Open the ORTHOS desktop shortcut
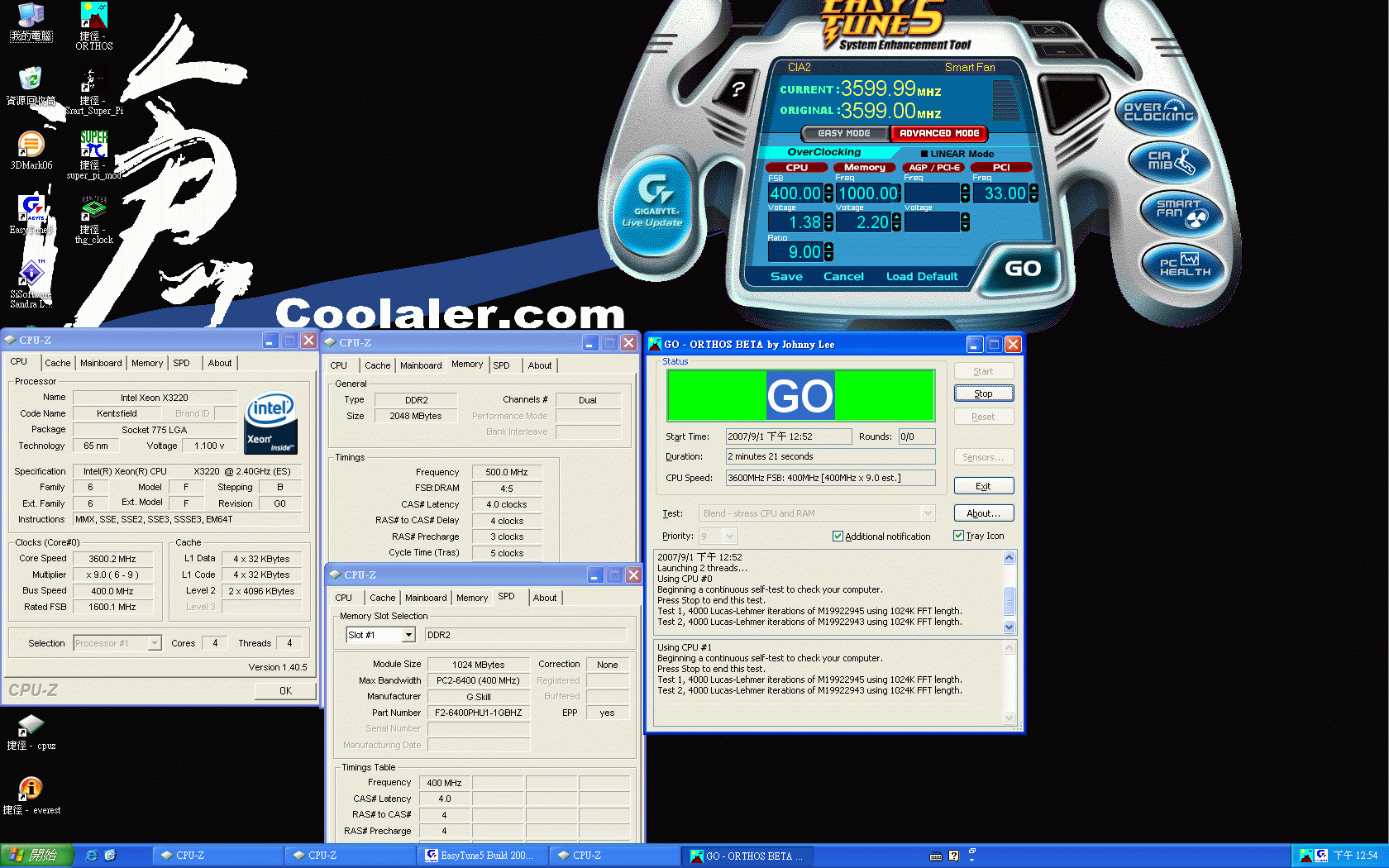 [x=94, y=26]
